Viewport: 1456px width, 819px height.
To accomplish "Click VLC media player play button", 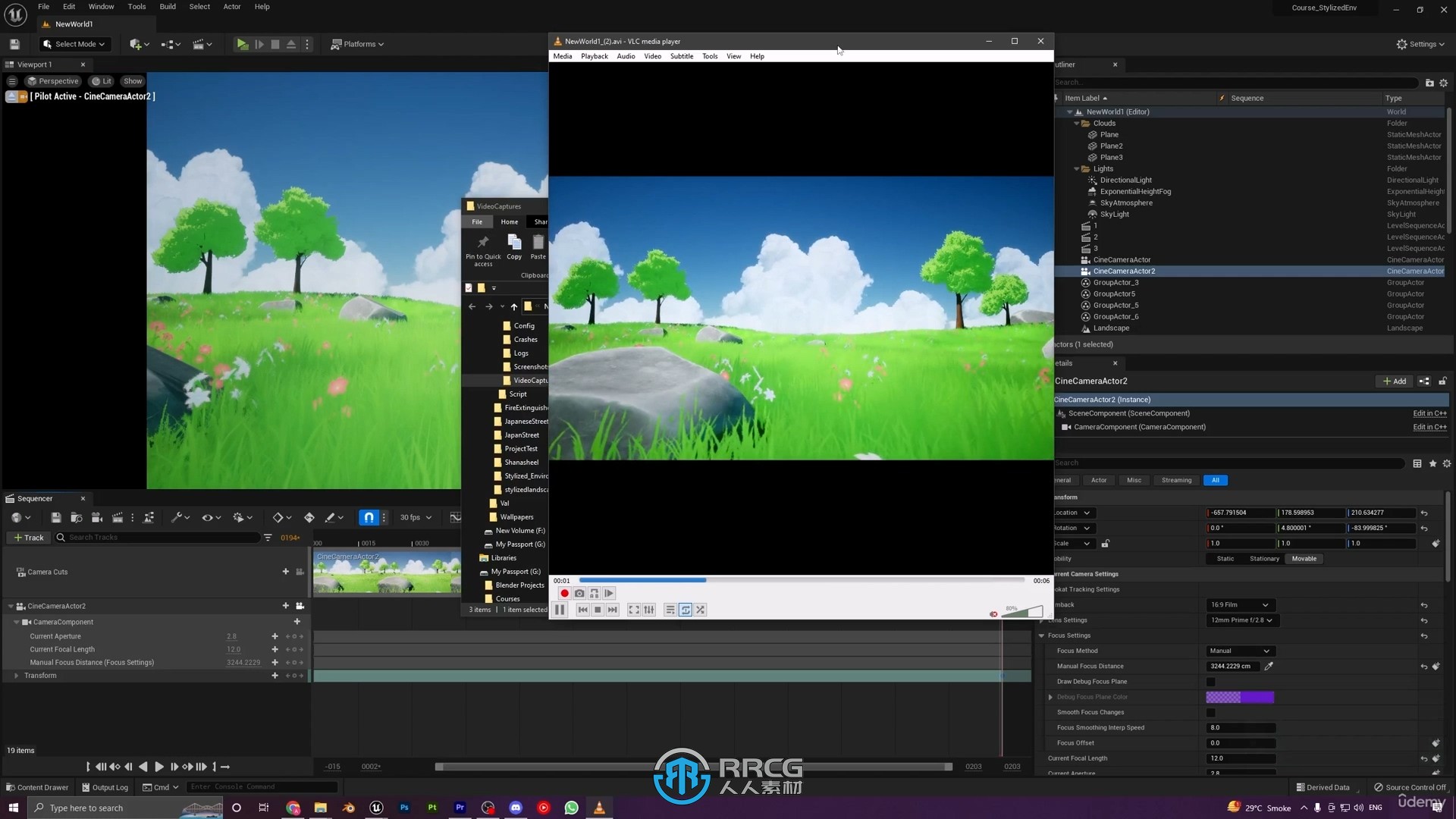I will click(559, 609).
